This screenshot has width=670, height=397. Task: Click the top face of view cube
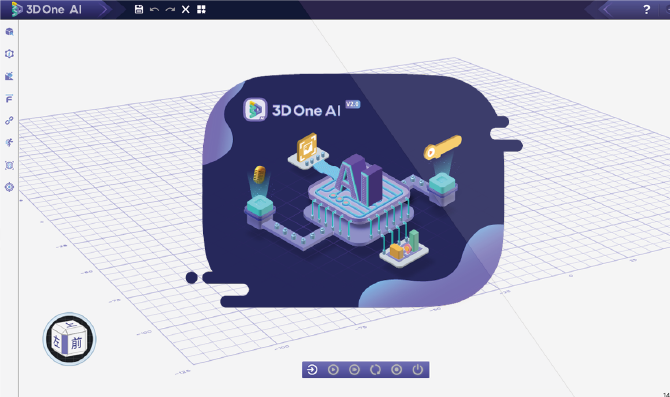(70, 326)
